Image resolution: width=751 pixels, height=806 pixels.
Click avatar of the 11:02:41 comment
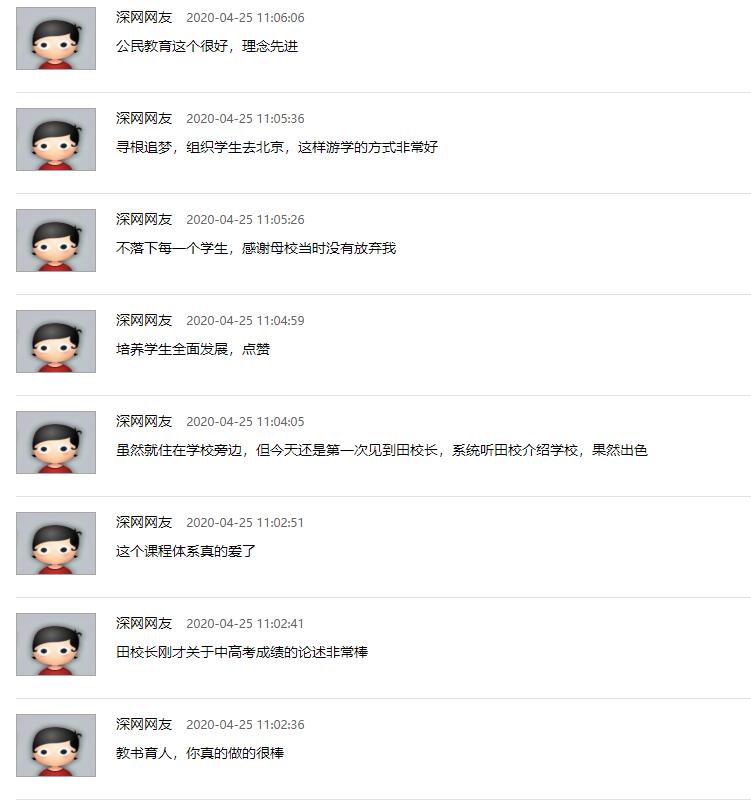pyautogui.click(x=56, y=645)
